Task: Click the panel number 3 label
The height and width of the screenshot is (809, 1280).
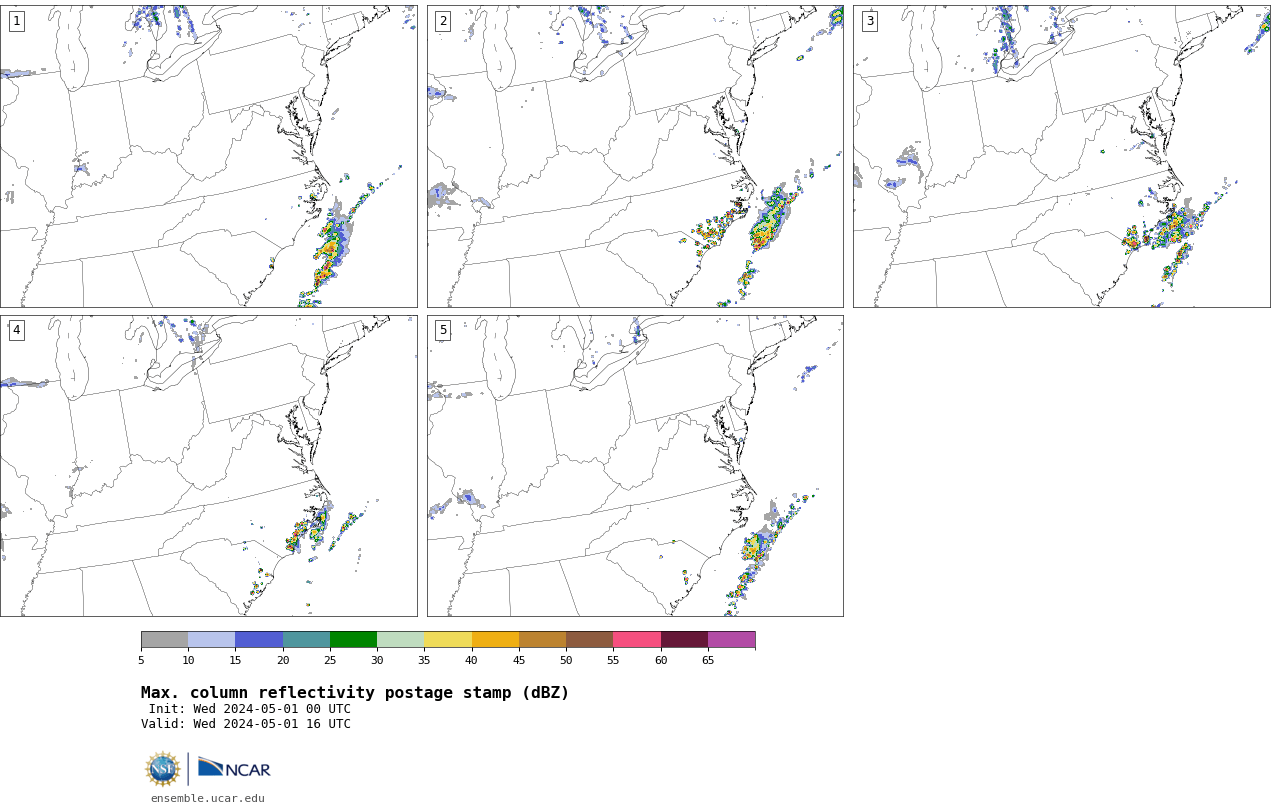Action: (x=870, y=21)
